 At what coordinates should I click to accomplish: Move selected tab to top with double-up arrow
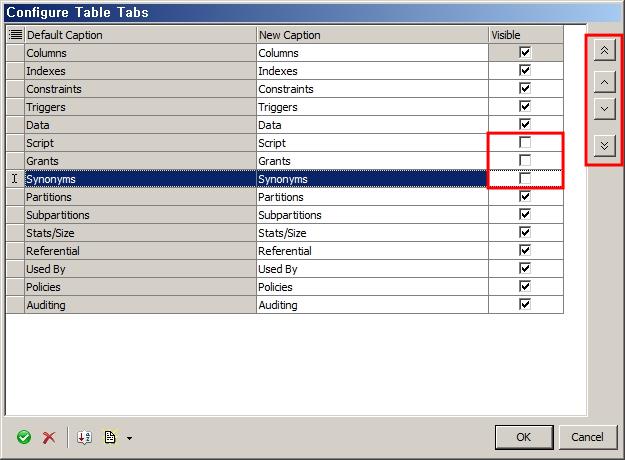coord(604,49)
